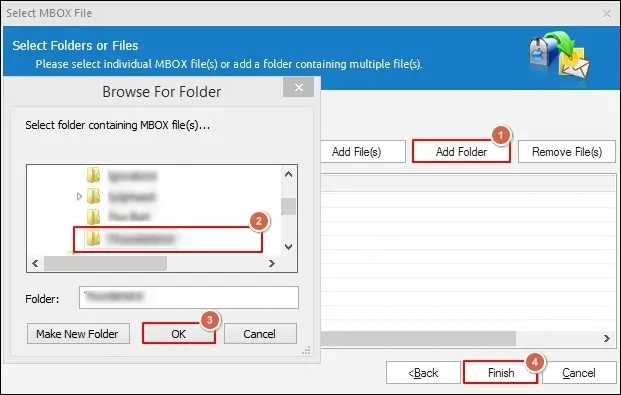Click the Remove File(s) button

click(x=567, y=151)
